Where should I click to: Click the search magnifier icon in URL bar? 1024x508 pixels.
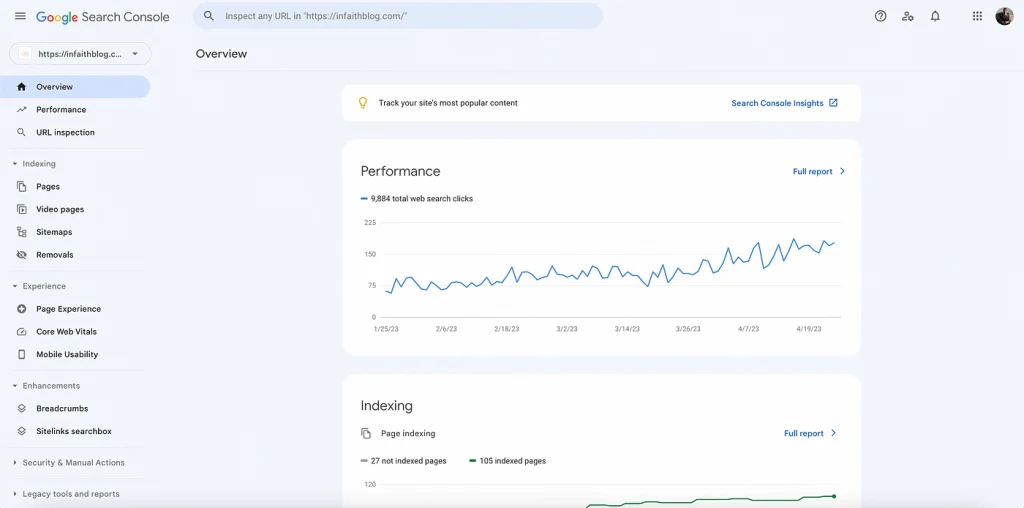coord(209,16)
